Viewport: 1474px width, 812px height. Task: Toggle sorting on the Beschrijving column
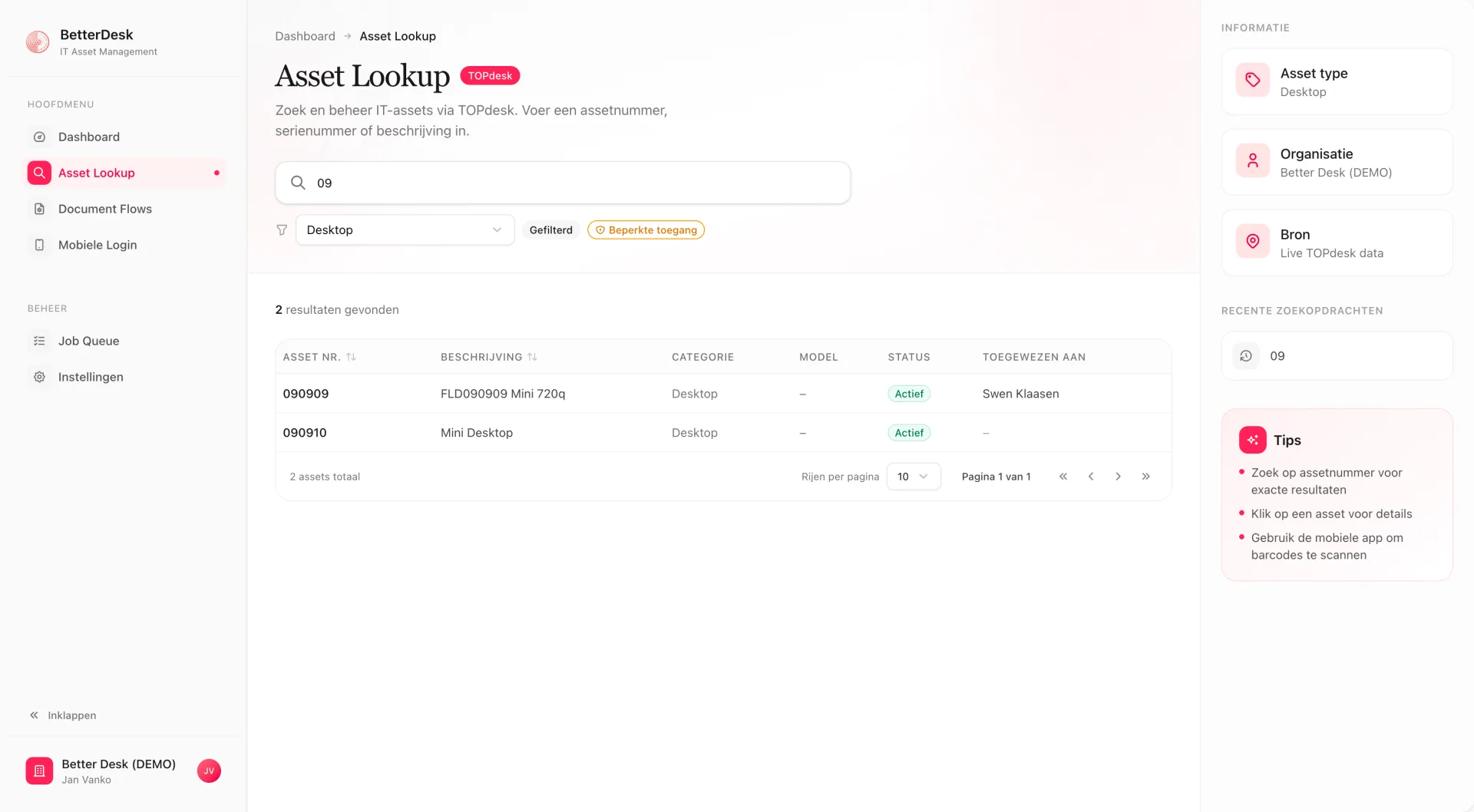click(488, 356)
